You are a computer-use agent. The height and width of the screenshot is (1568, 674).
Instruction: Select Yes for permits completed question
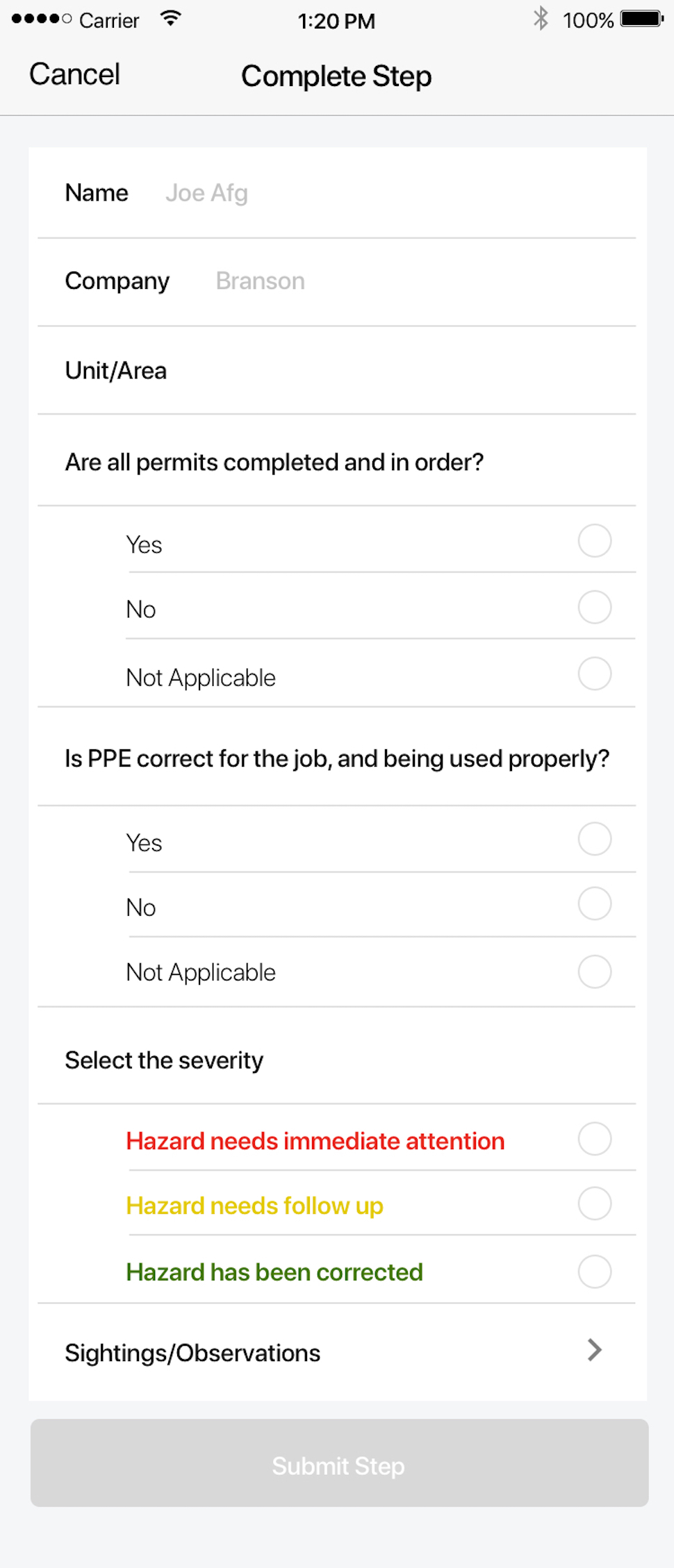coord(594,541)
